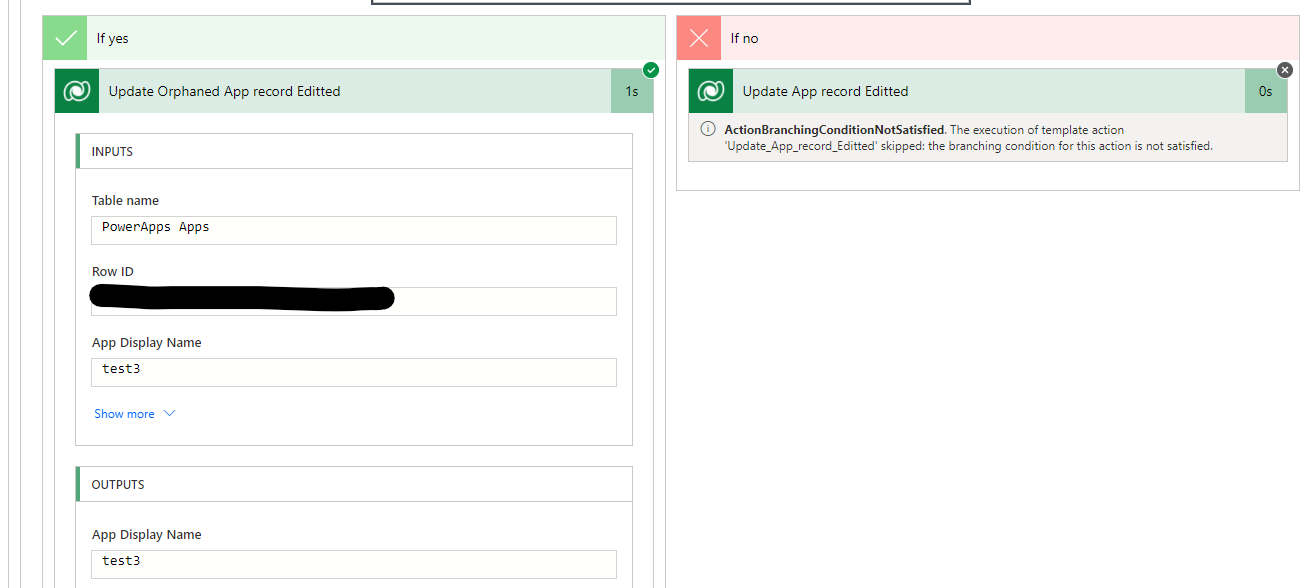This screenshot has width=1308, height=588.
Task: Click the green success checkmark on Update Orphaned App action
Action: (651, 70)
